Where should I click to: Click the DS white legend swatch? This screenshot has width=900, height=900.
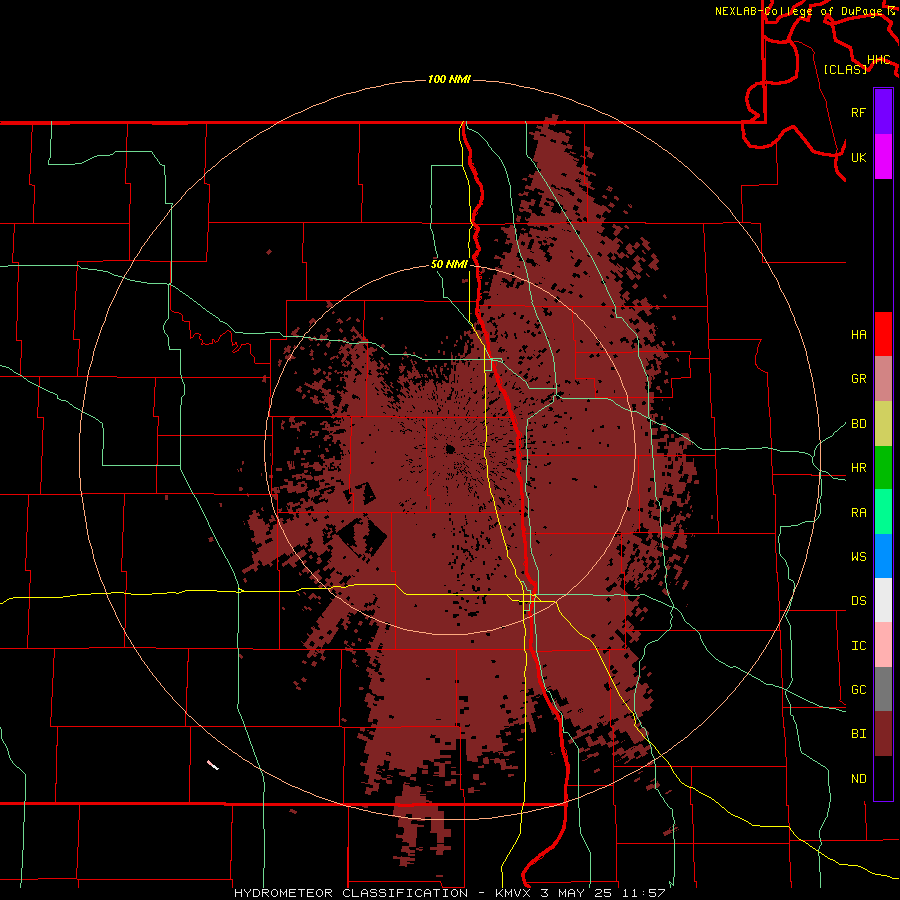(x=883, y=600)
